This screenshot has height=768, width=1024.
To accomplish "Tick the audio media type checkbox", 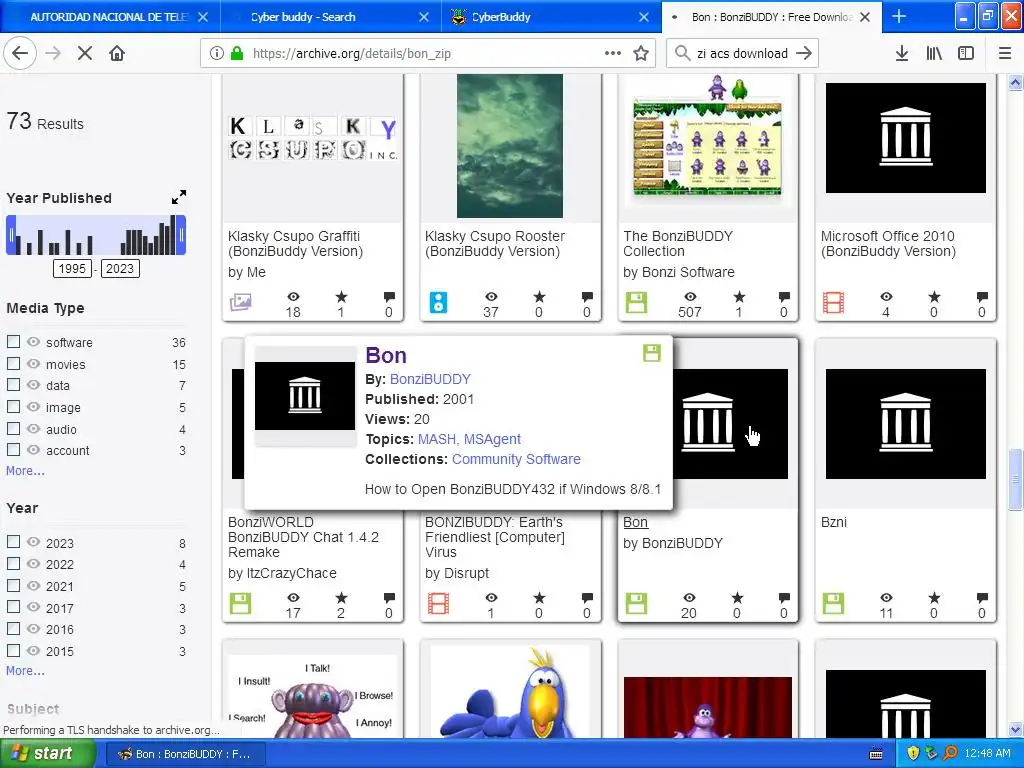I will coord(13,428).
